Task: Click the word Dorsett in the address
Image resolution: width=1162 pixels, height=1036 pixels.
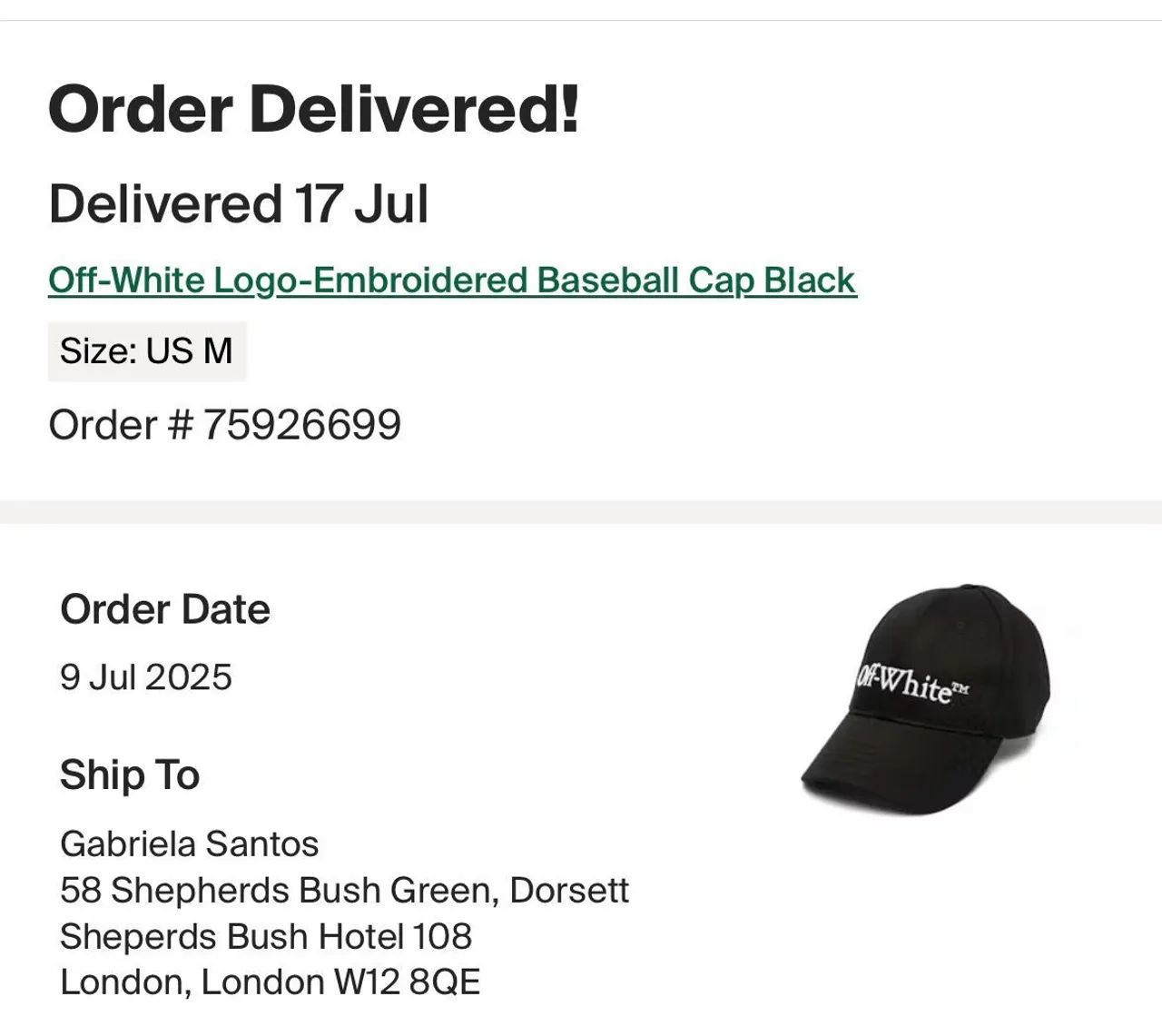Action: tap(570, 890)
